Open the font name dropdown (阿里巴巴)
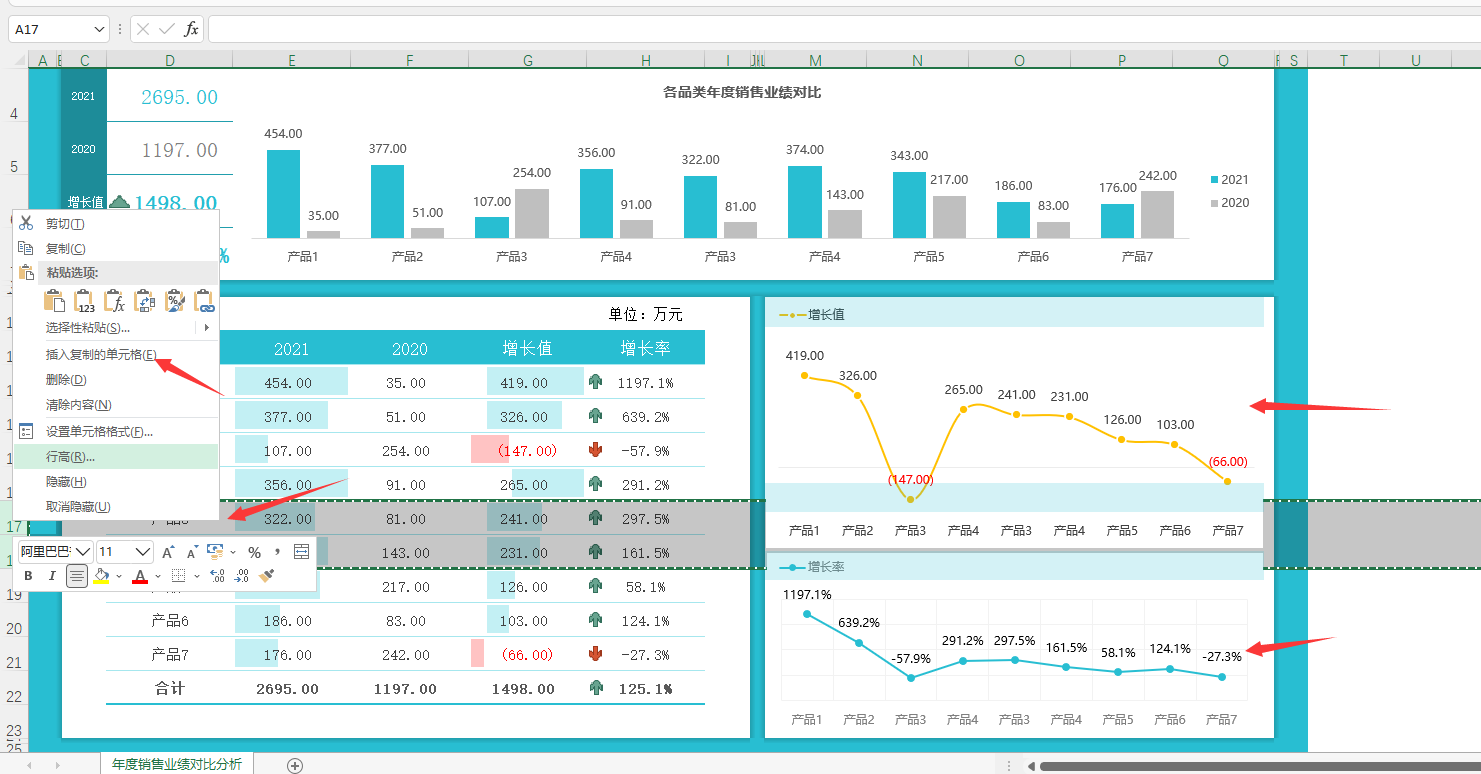Image resolution: width=1481 pixels, height=774 pixels. [x=82, y=552]
